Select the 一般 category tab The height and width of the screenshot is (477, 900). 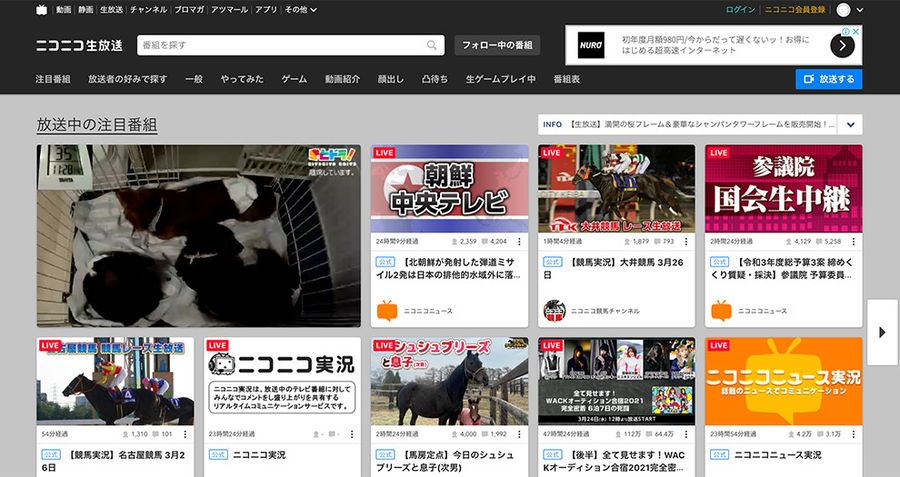(x=194, y=79)
